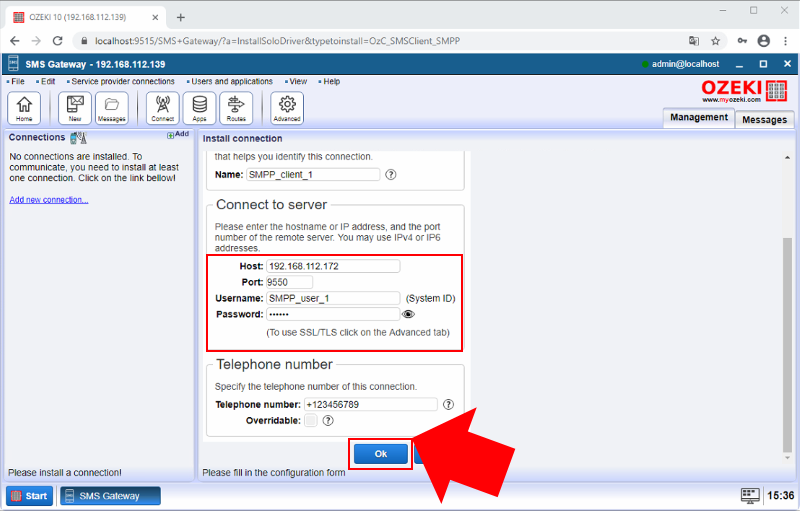Bookmark this page with the star icon
Screen dimensions: 800x511
click(x=715, y=41)
